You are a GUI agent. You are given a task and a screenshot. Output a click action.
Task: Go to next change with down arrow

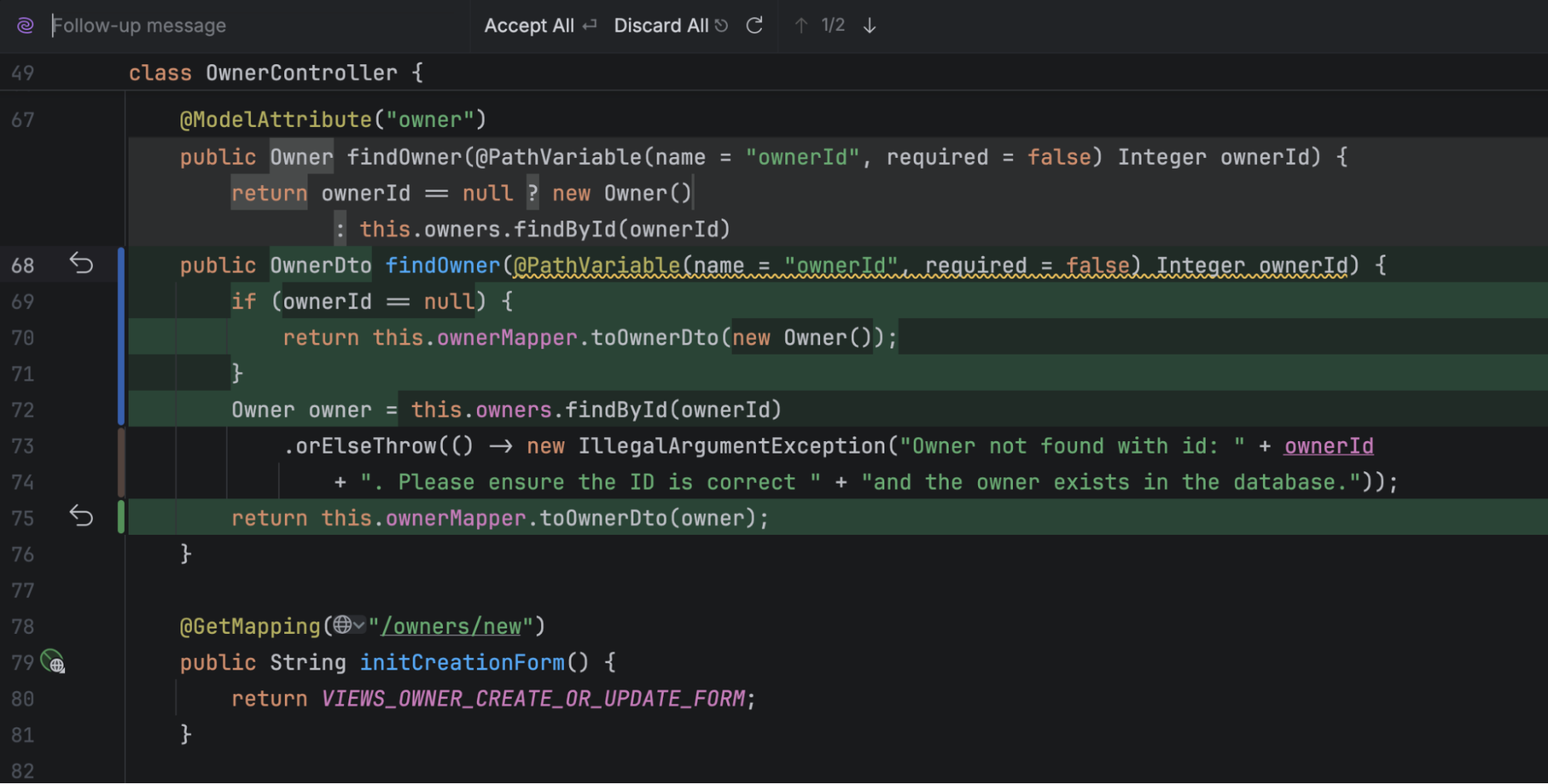pos(870,26)
